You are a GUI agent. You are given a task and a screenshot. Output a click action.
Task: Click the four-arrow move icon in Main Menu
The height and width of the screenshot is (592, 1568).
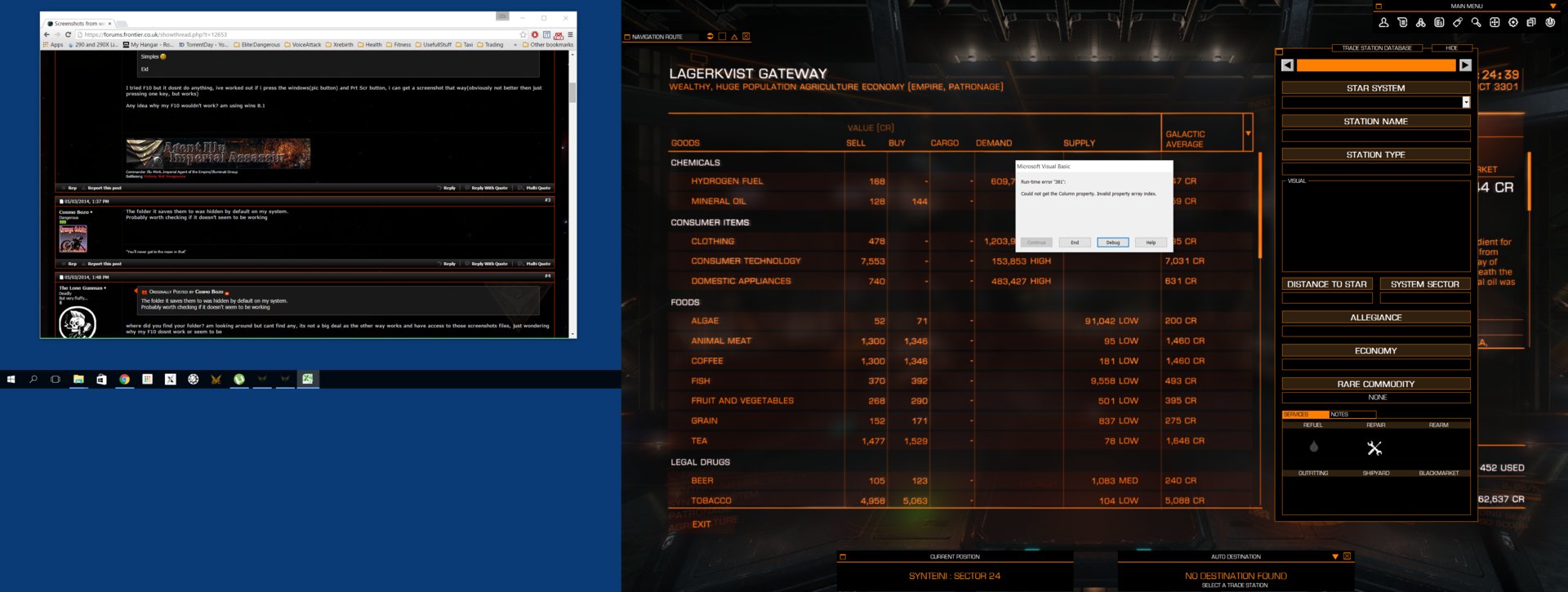pyautogui.click(x=1494, y=23)
